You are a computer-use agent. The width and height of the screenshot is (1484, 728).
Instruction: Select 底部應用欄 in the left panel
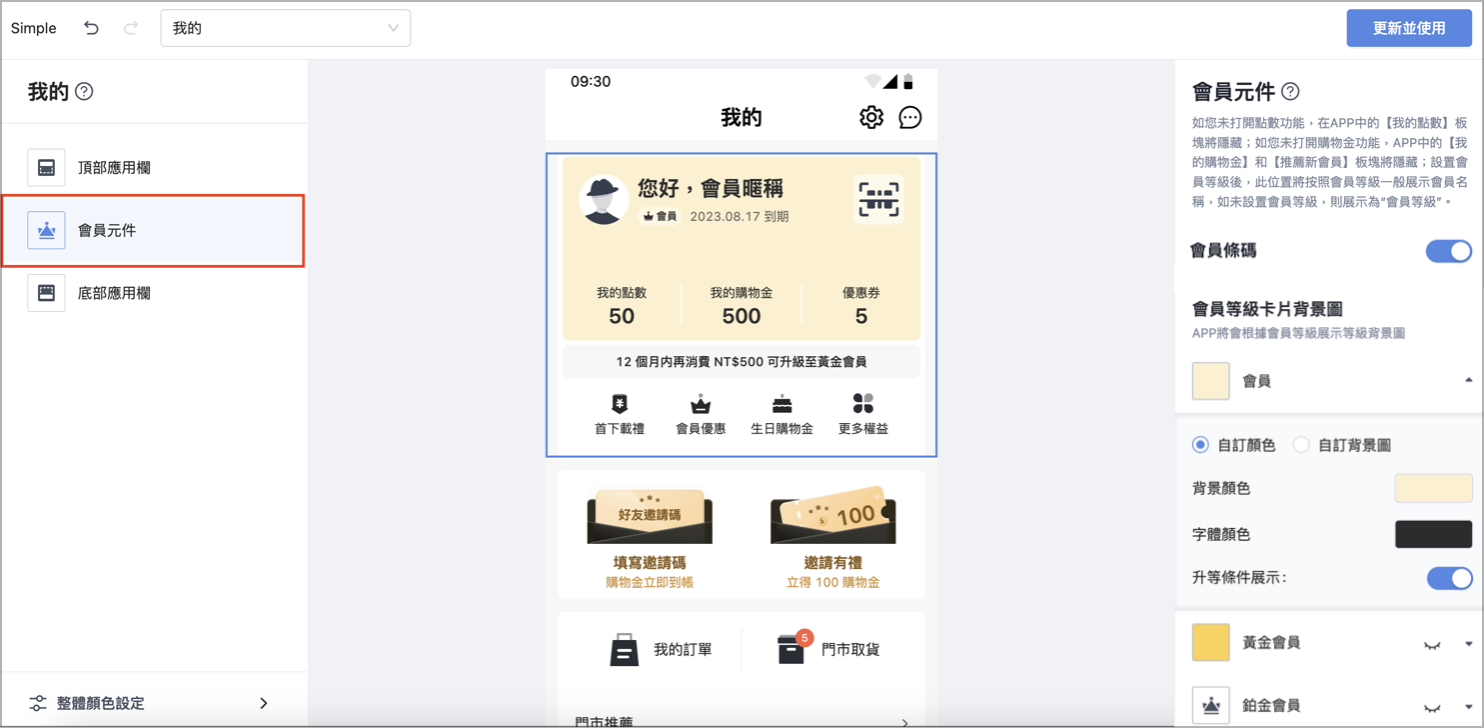pos(153,293)
